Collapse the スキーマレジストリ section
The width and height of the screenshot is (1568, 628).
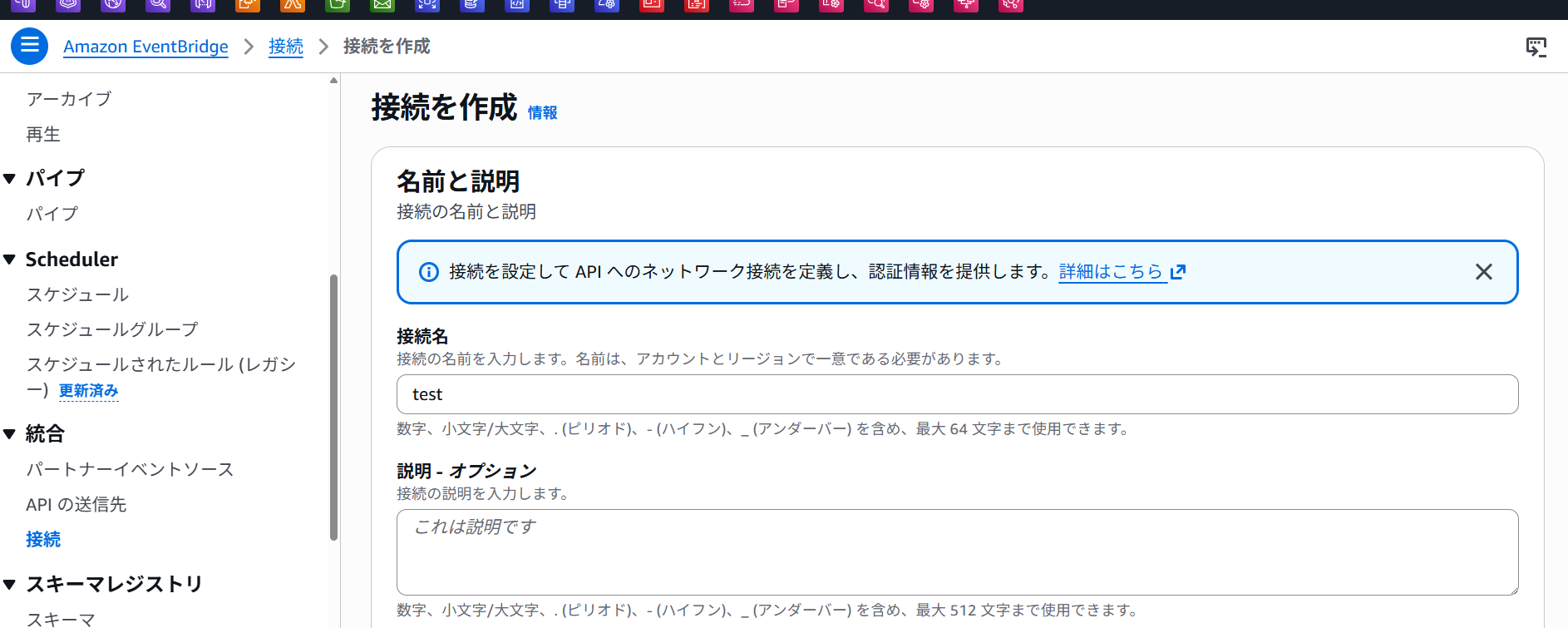click(x=10, y=584)
